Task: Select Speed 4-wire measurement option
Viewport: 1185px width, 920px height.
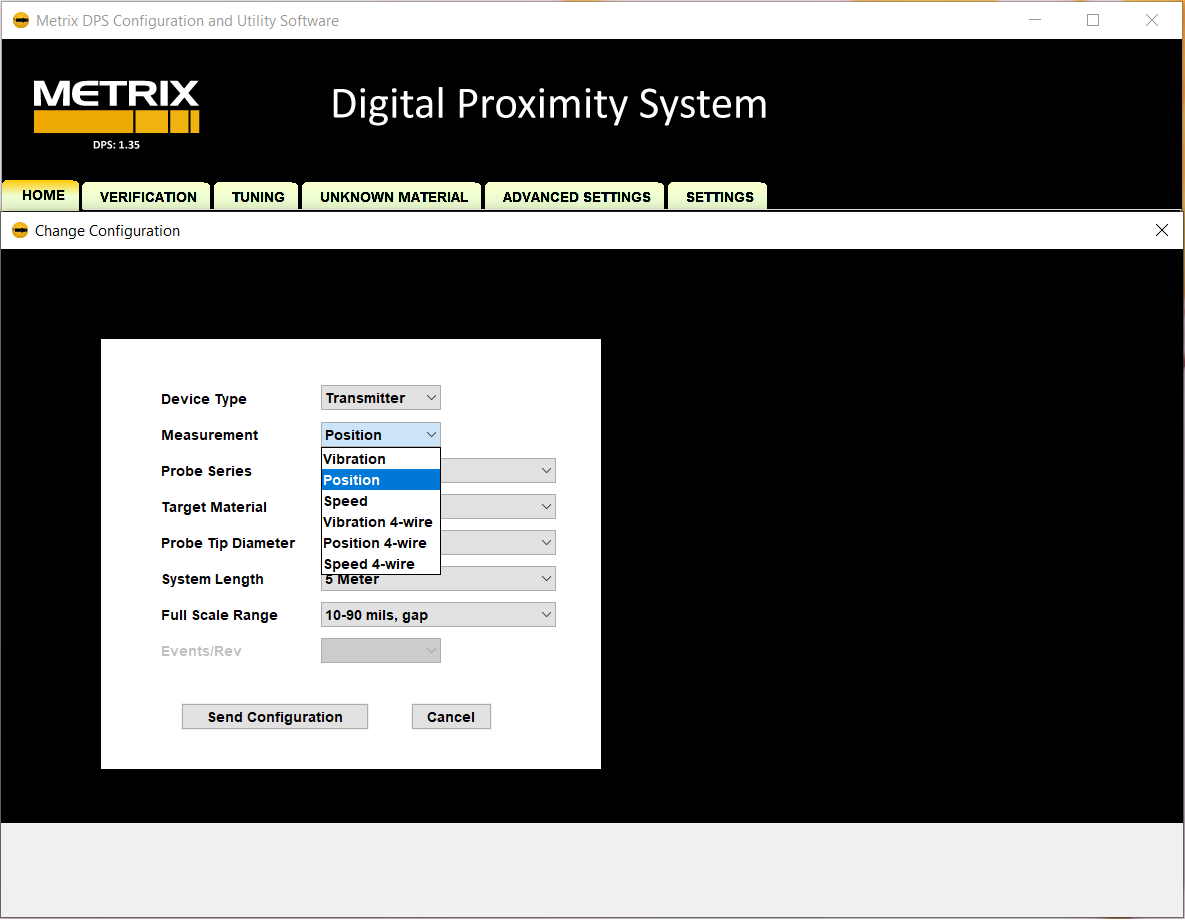Action: (x=381, y=564)
